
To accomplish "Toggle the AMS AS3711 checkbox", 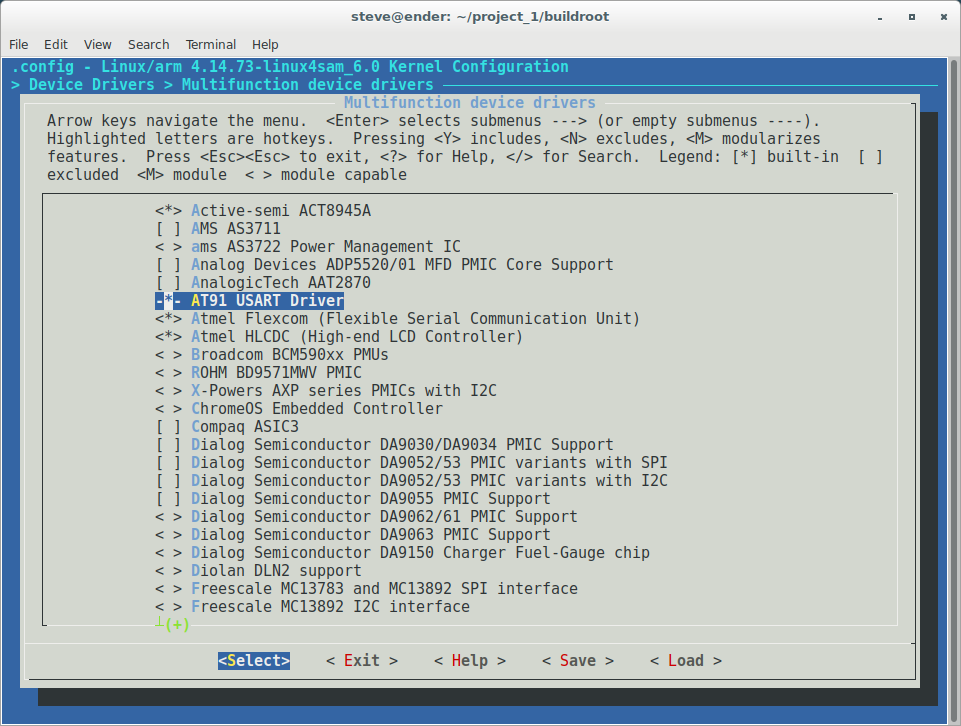I will pyautogui.click(x=169, y=229).
